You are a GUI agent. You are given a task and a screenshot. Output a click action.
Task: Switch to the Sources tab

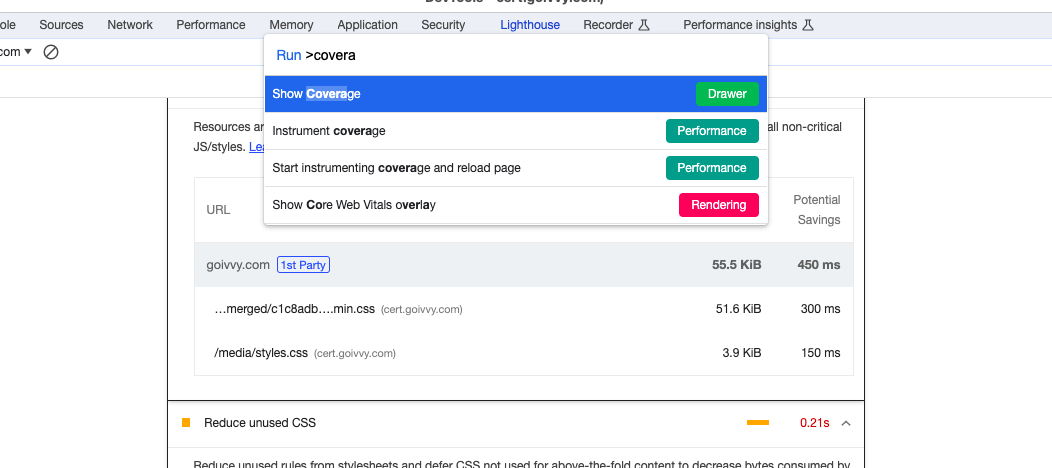[x=61, y=25]
